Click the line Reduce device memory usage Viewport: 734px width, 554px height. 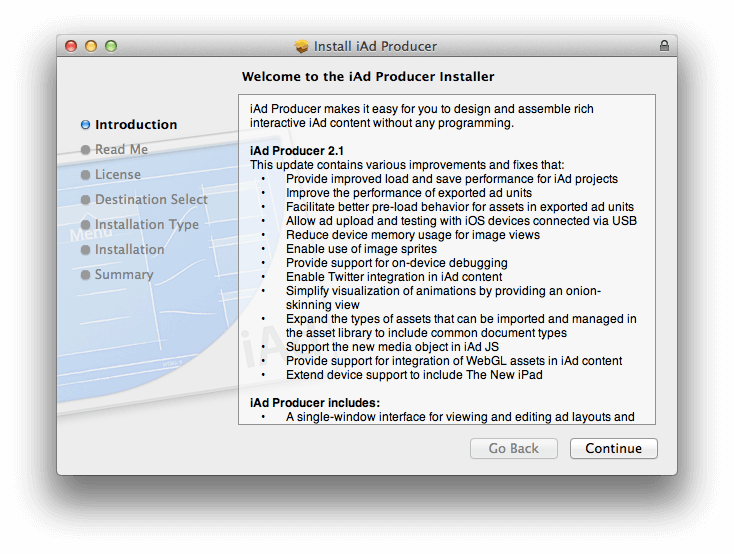coord(413,235)
